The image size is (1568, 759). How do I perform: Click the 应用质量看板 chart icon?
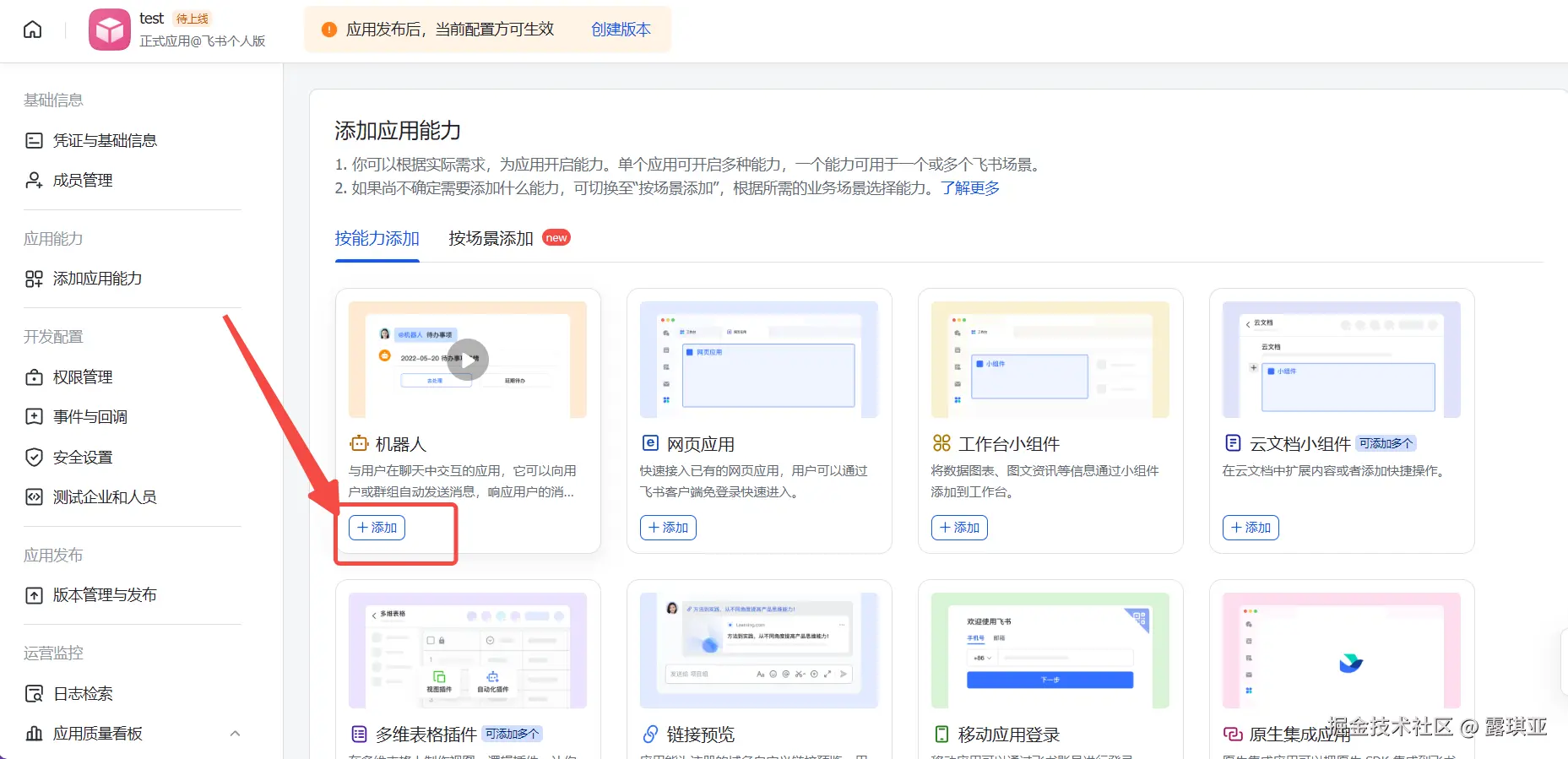click(34, 734)
